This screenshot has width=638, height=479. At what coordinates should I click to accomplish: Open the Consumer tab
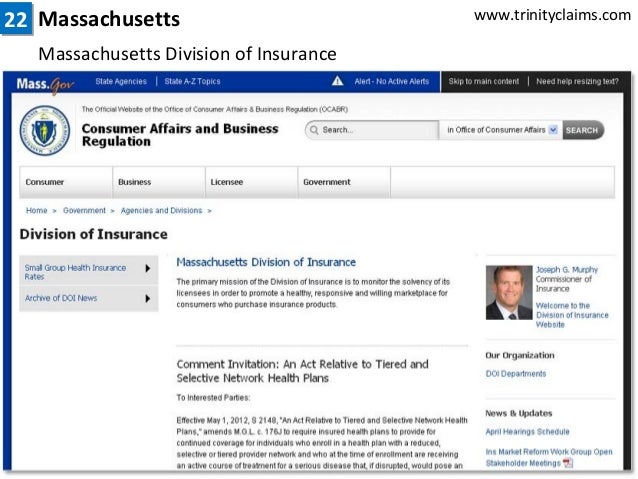[66, 182]
